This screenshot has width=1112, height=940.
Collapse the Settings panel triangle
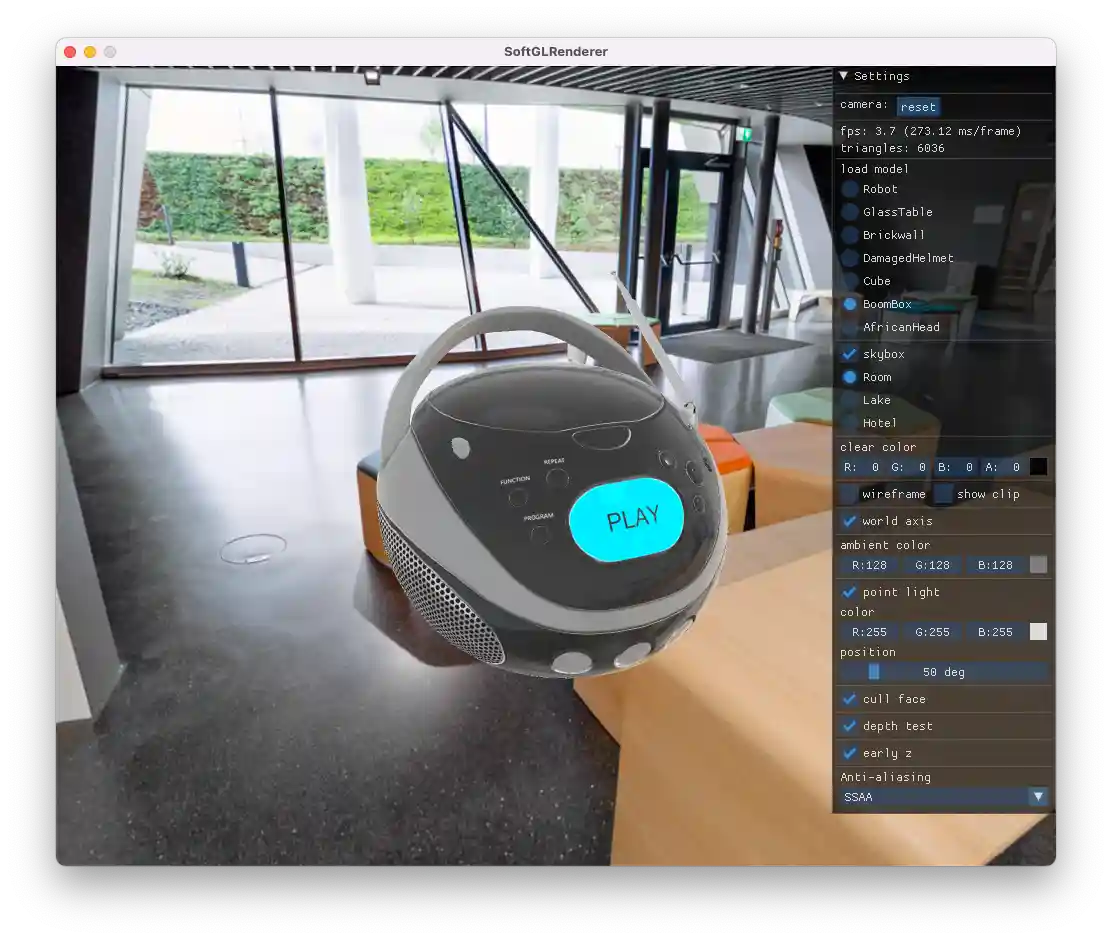(843, 75)
